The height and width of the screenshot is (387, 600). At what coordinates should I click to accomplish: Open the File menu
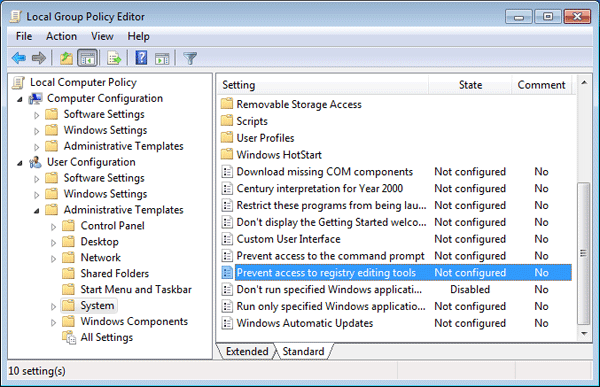24,36
